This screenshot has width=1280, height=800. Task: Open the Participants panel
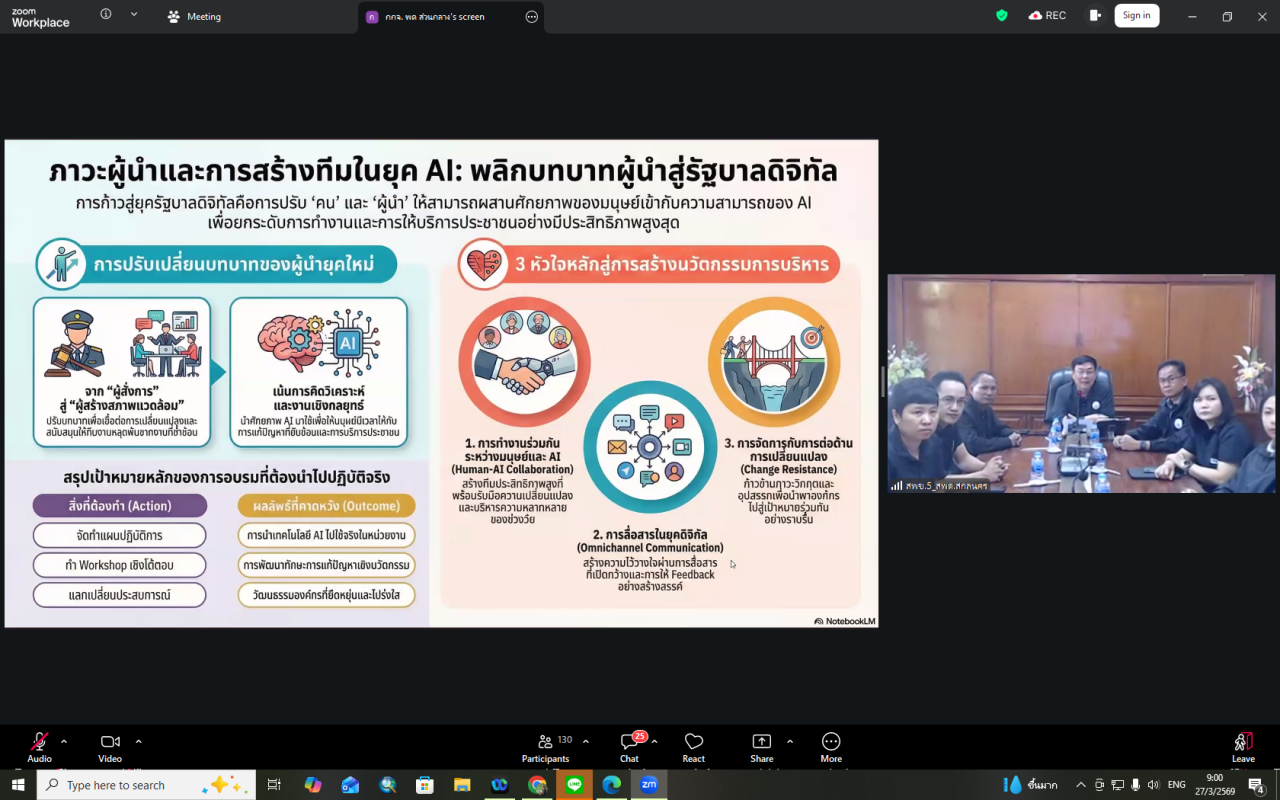pyautogui.click(x=545, y=745)
